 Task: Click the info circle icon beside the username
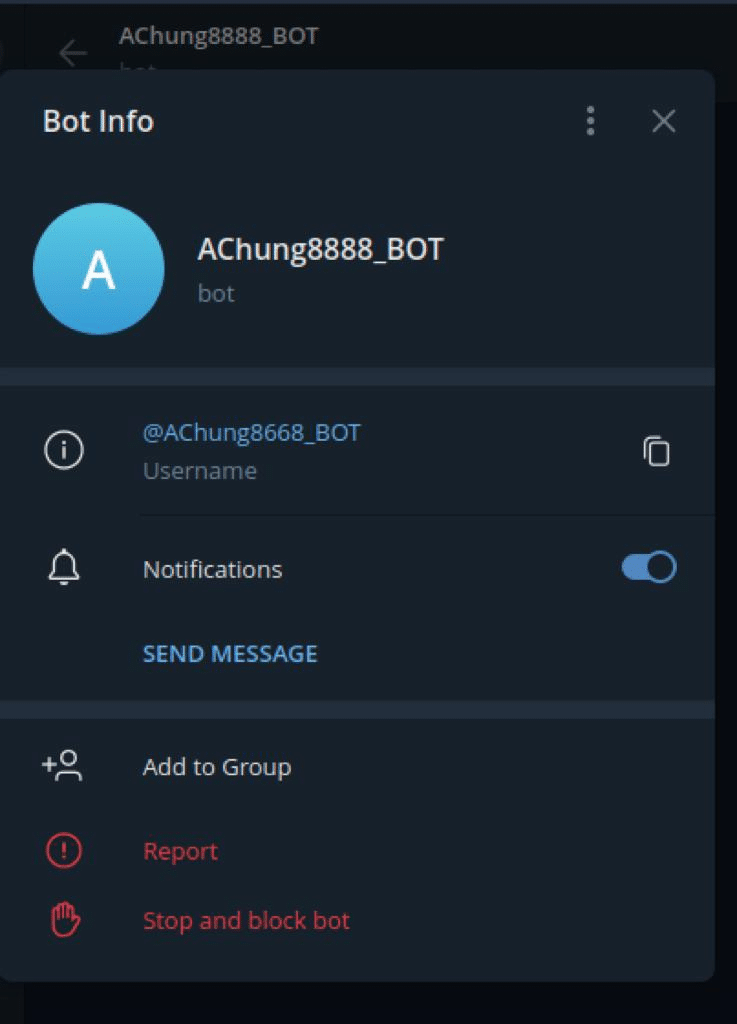tap(64, 450)
